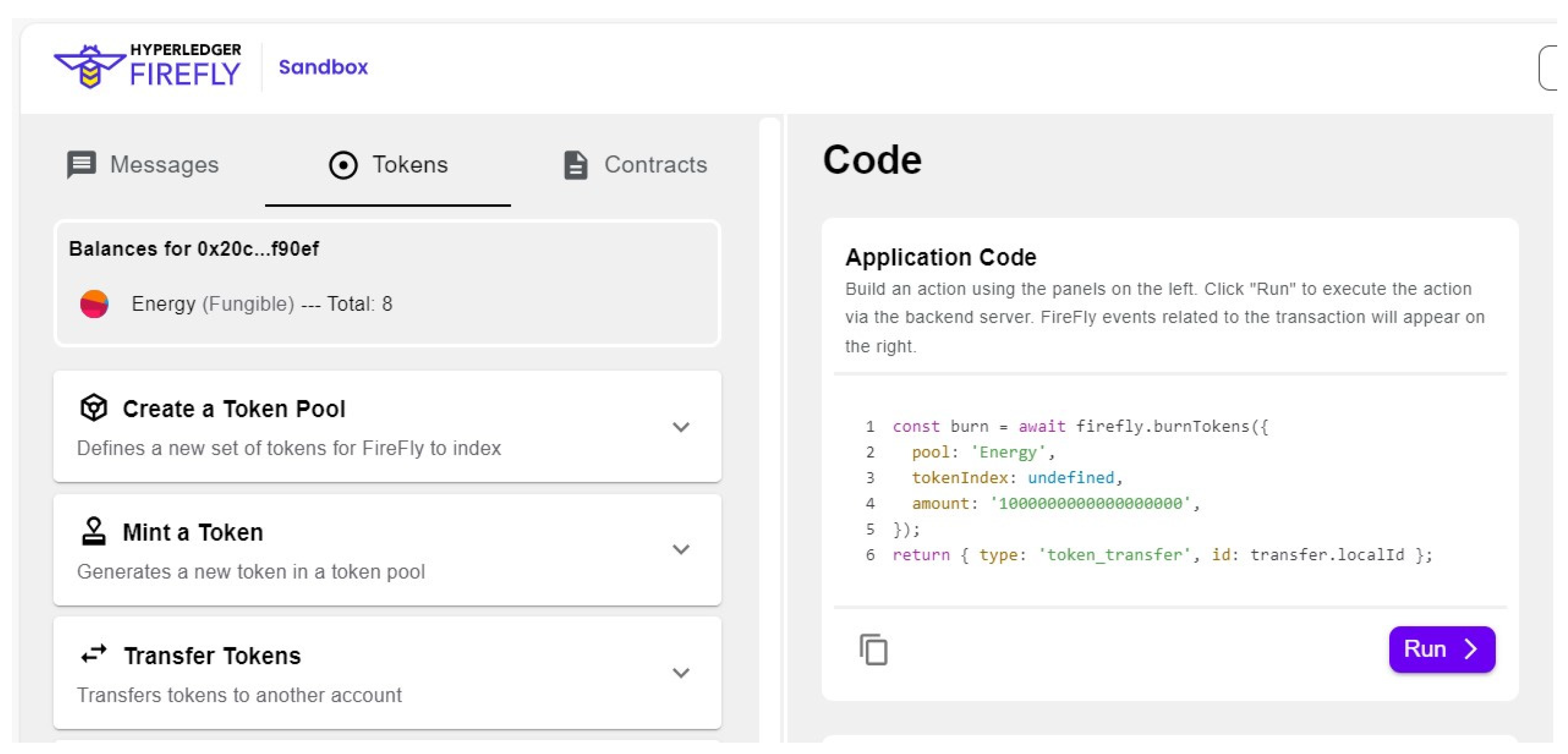Switch to the Messages tab
The width and height of the screenshot is (1568, 754).
point(164,165)
